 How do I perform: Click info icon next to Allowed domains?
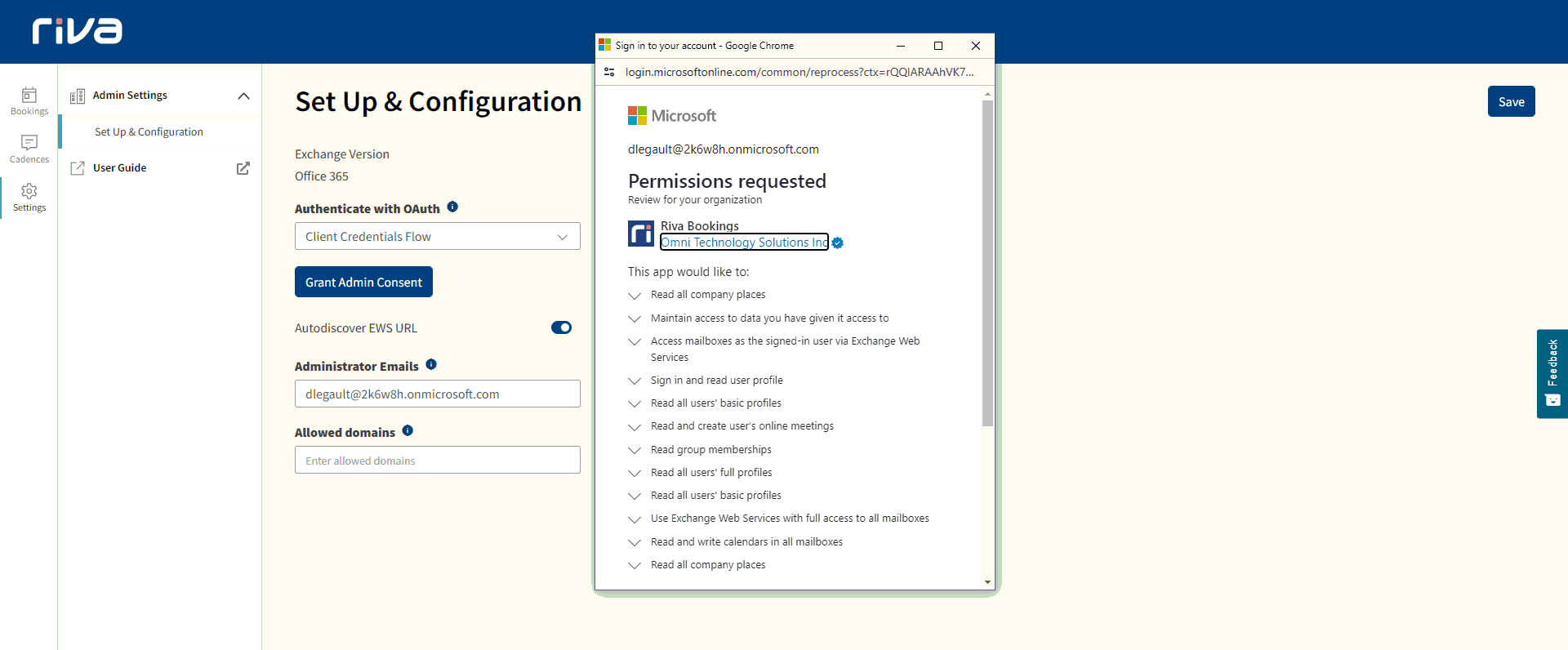[x=408, y=431]
